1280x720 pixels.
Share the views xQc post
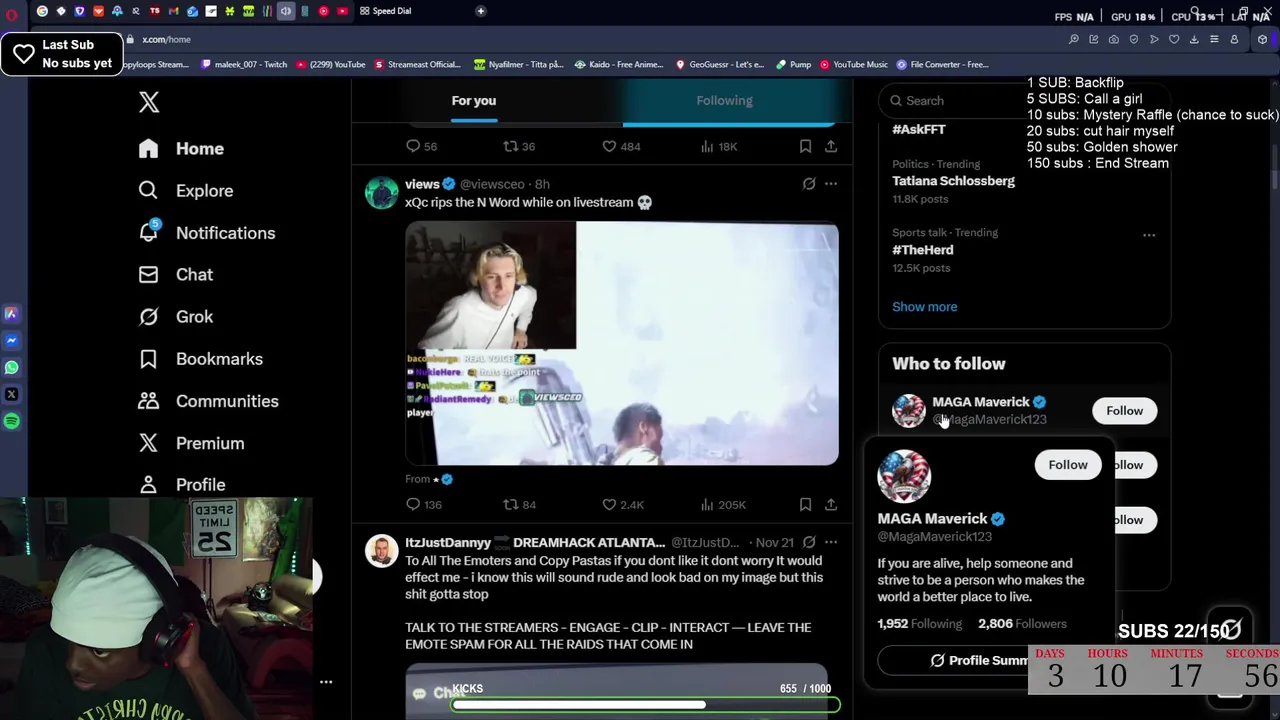click(830, 504)
